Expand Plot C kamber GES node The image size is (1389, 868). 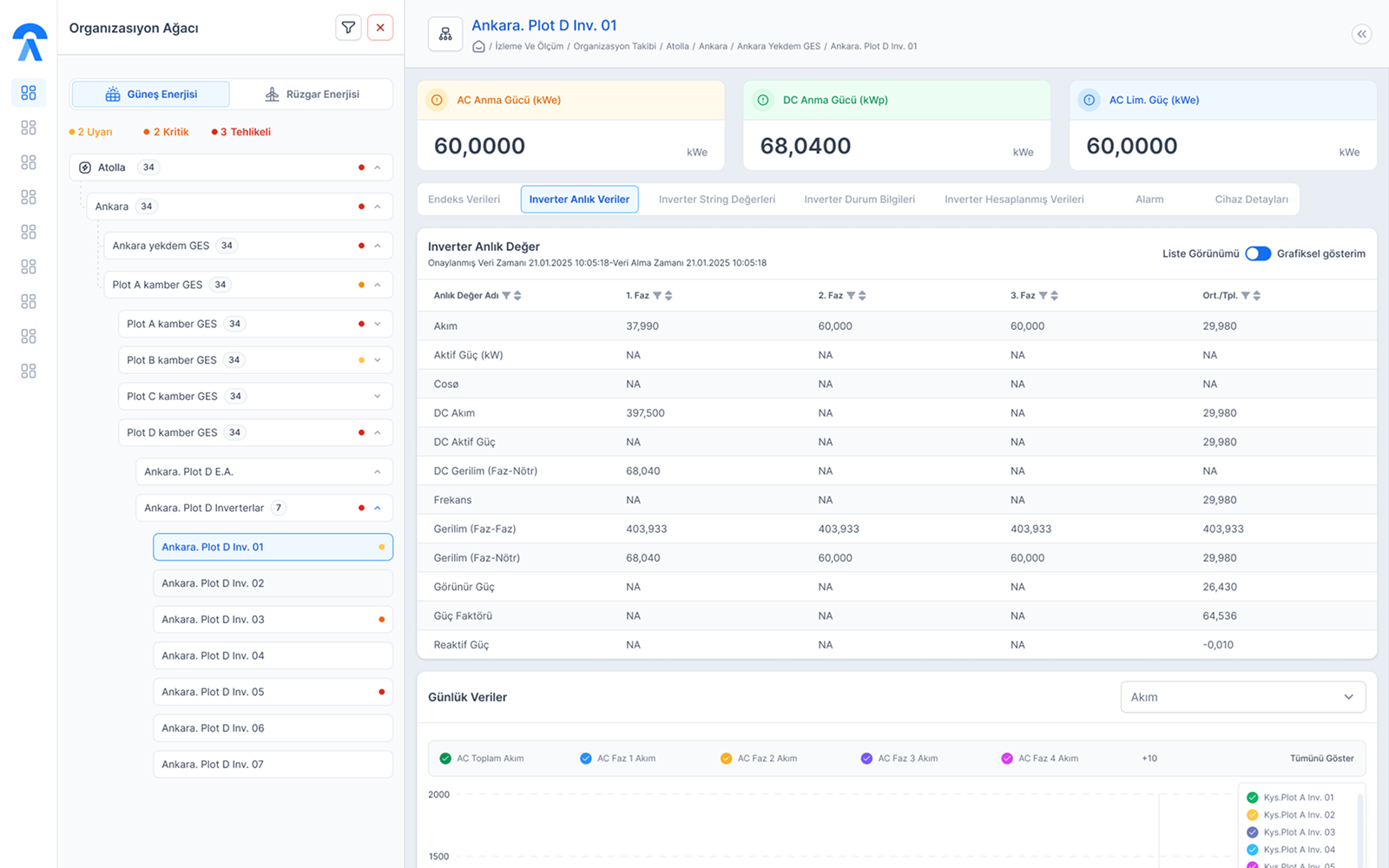pos(378,397)
